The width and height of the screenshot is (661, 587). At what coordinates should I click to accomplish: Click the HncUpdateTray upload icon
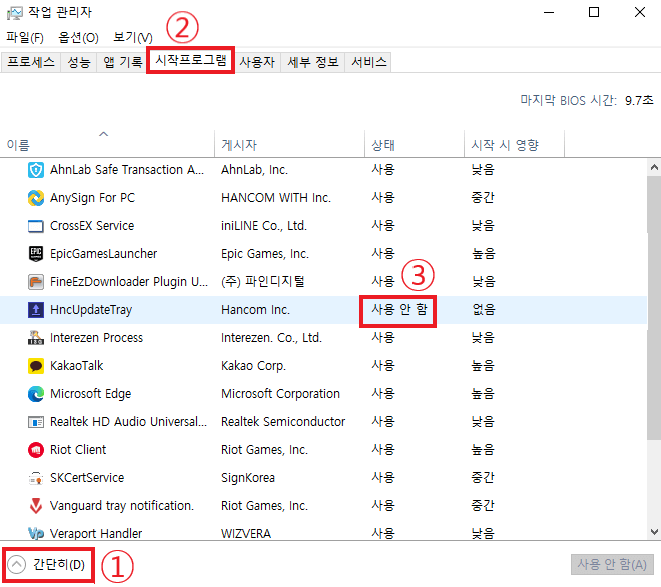(x=36, y=310)
